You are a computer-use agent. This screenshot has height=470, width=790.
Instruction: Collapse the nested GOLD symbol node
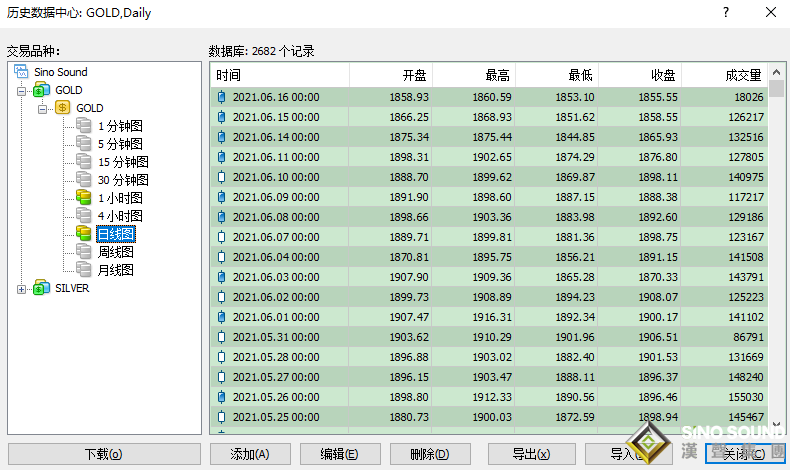pos(42,108)
